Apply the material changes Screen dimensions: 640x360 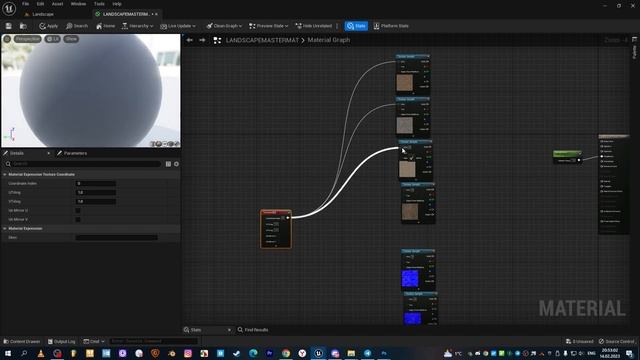tap(49, 26)
